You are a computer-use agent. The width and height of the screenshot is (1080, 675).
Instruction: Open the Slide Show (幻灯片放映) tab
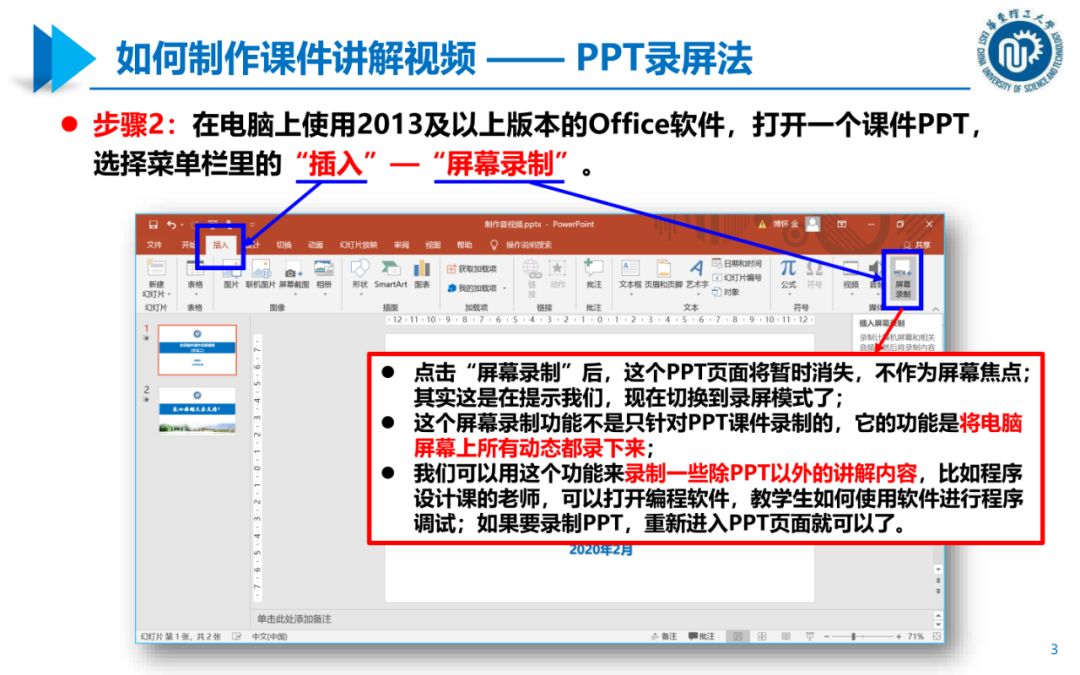(x=358, y=245)
